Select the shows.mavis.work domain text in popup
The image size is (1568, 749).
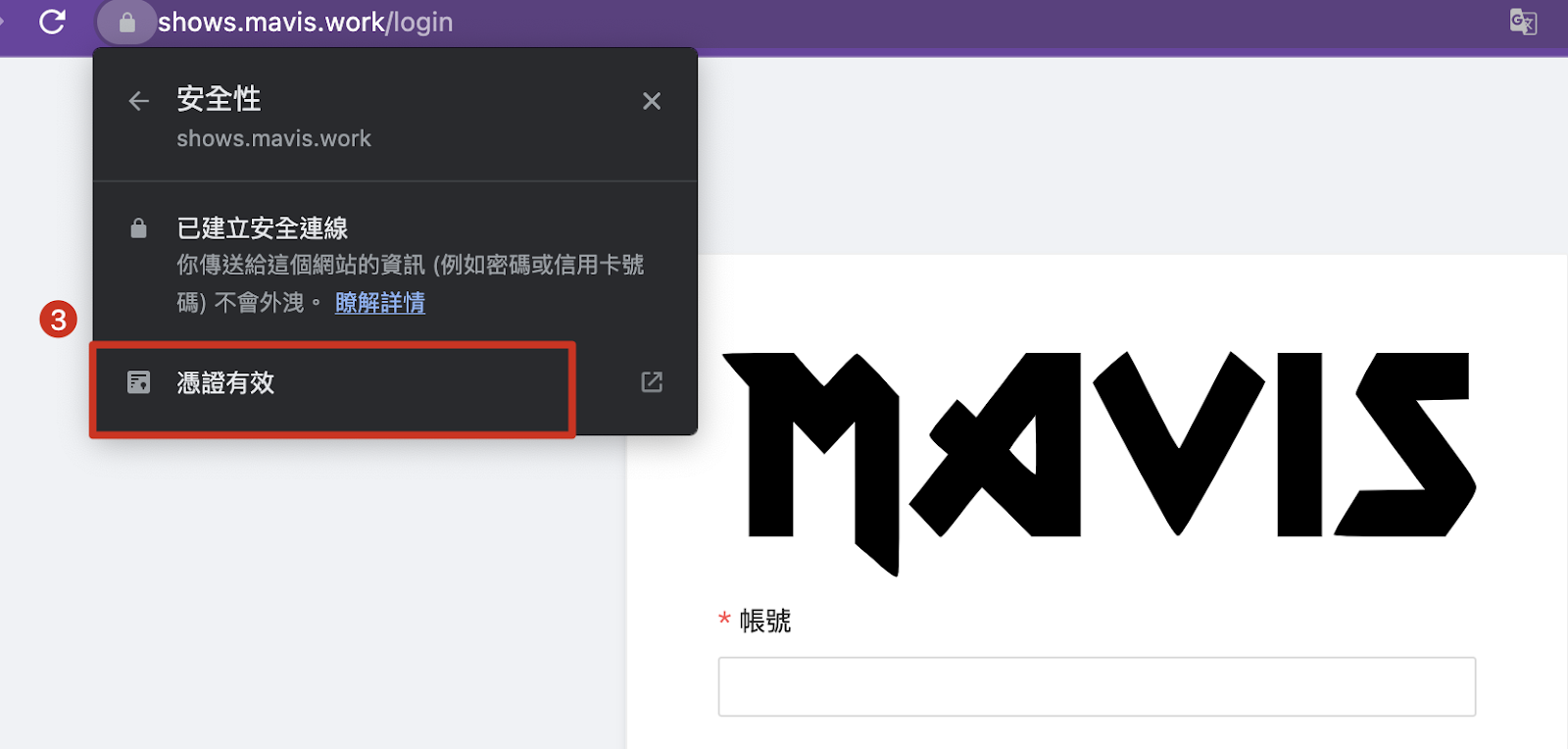(x=274, y=138)
